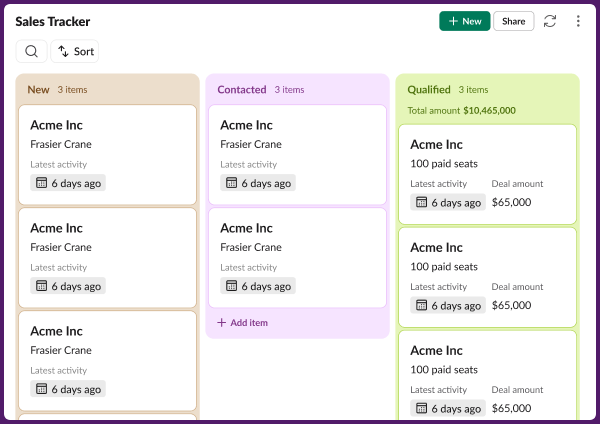Click "100 paid seats" on third Qualified card

pos(444,370)
